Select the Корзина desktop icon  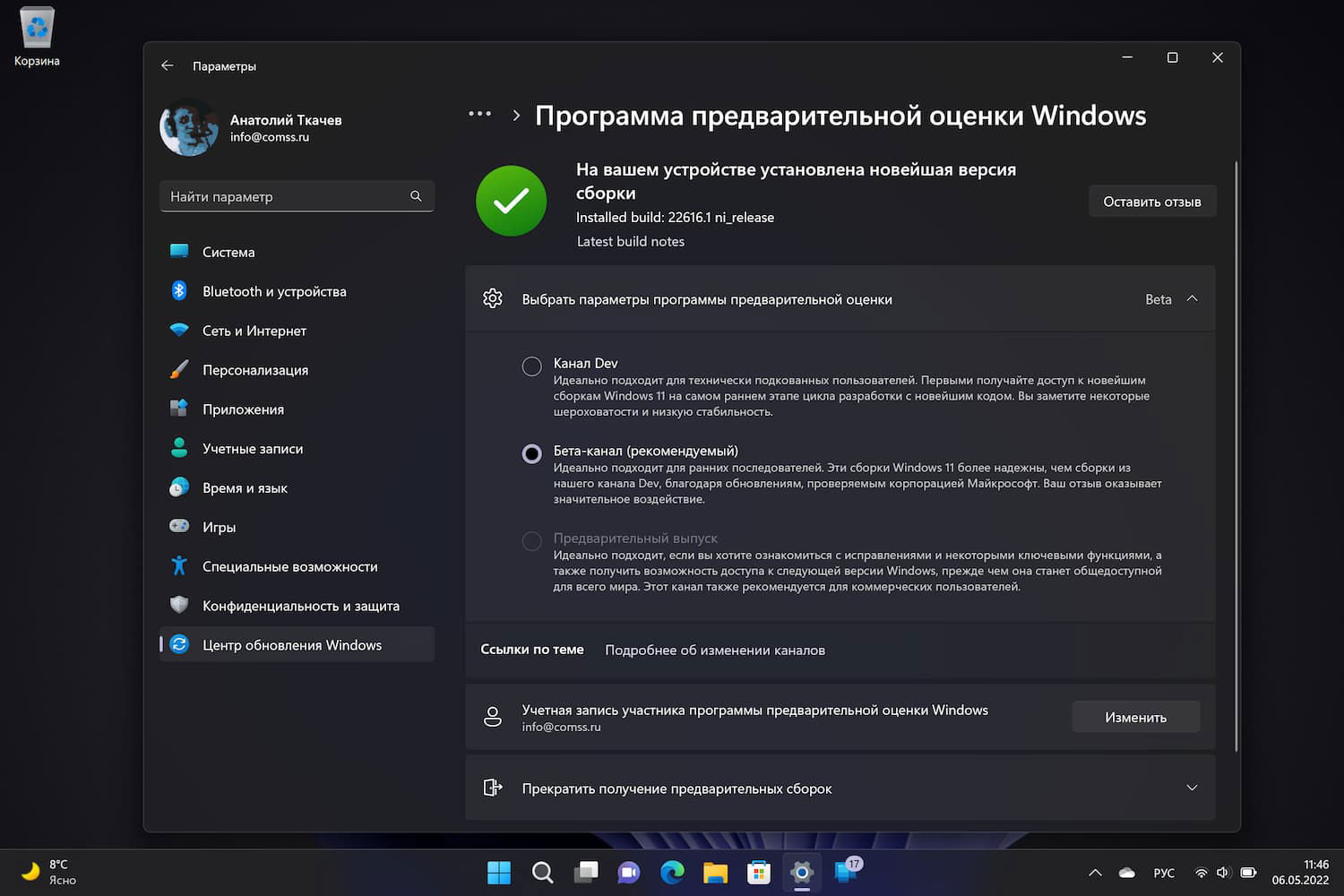(x=37, y=38)
